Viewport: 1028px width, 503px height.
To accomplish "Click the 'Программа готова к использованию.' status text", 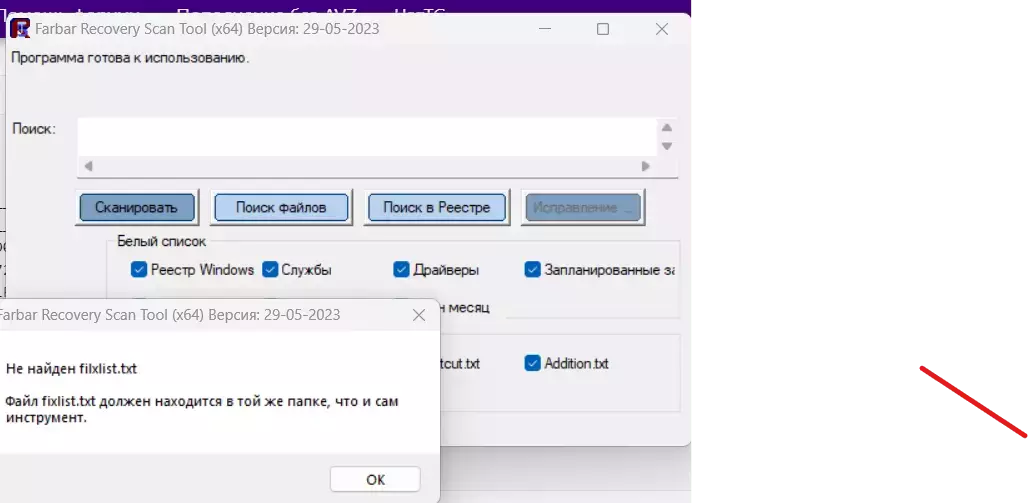I will point(130,58).
